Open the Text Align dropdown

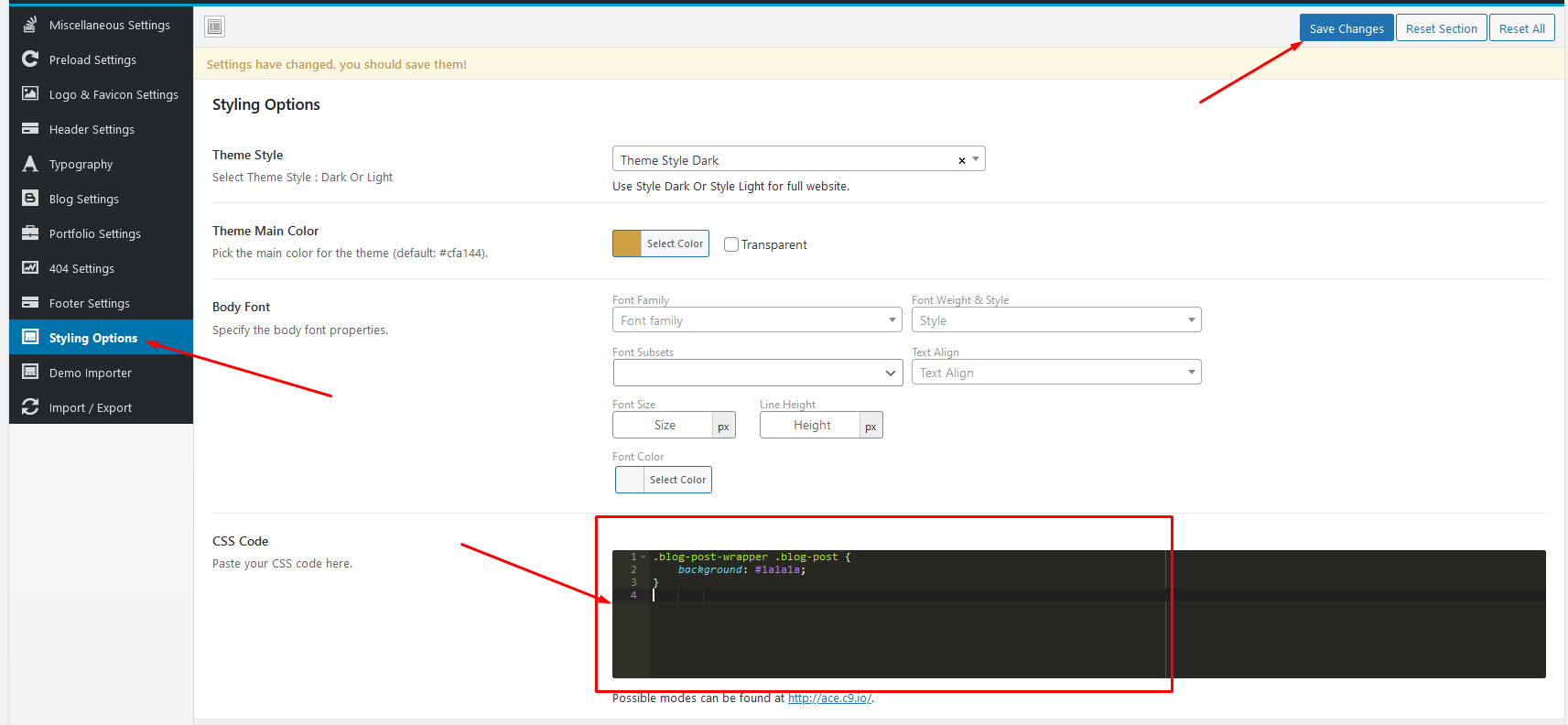point(1056,373)
